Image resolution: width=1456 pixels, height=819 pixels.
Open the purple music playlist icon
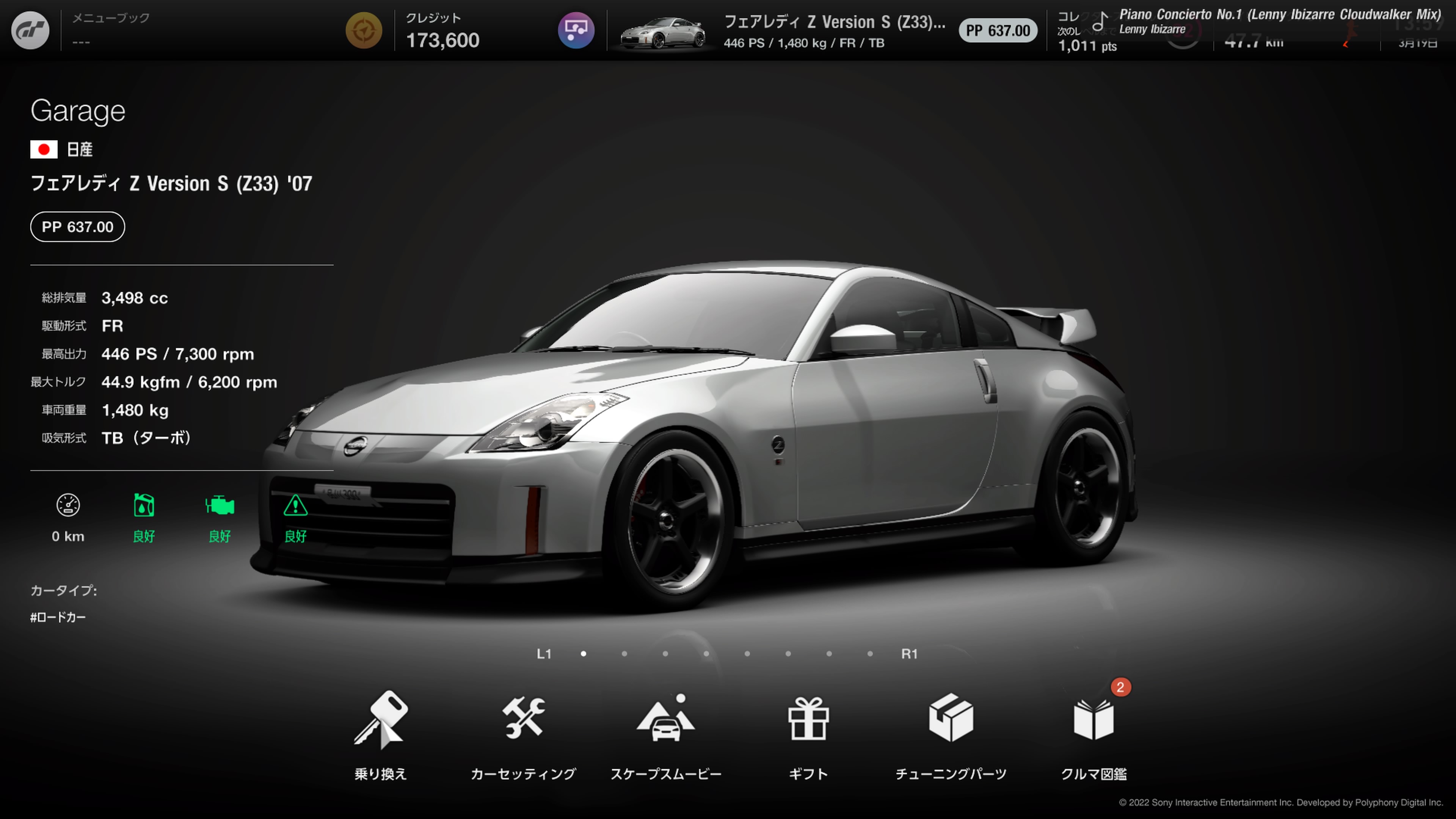tap(576, 30)
